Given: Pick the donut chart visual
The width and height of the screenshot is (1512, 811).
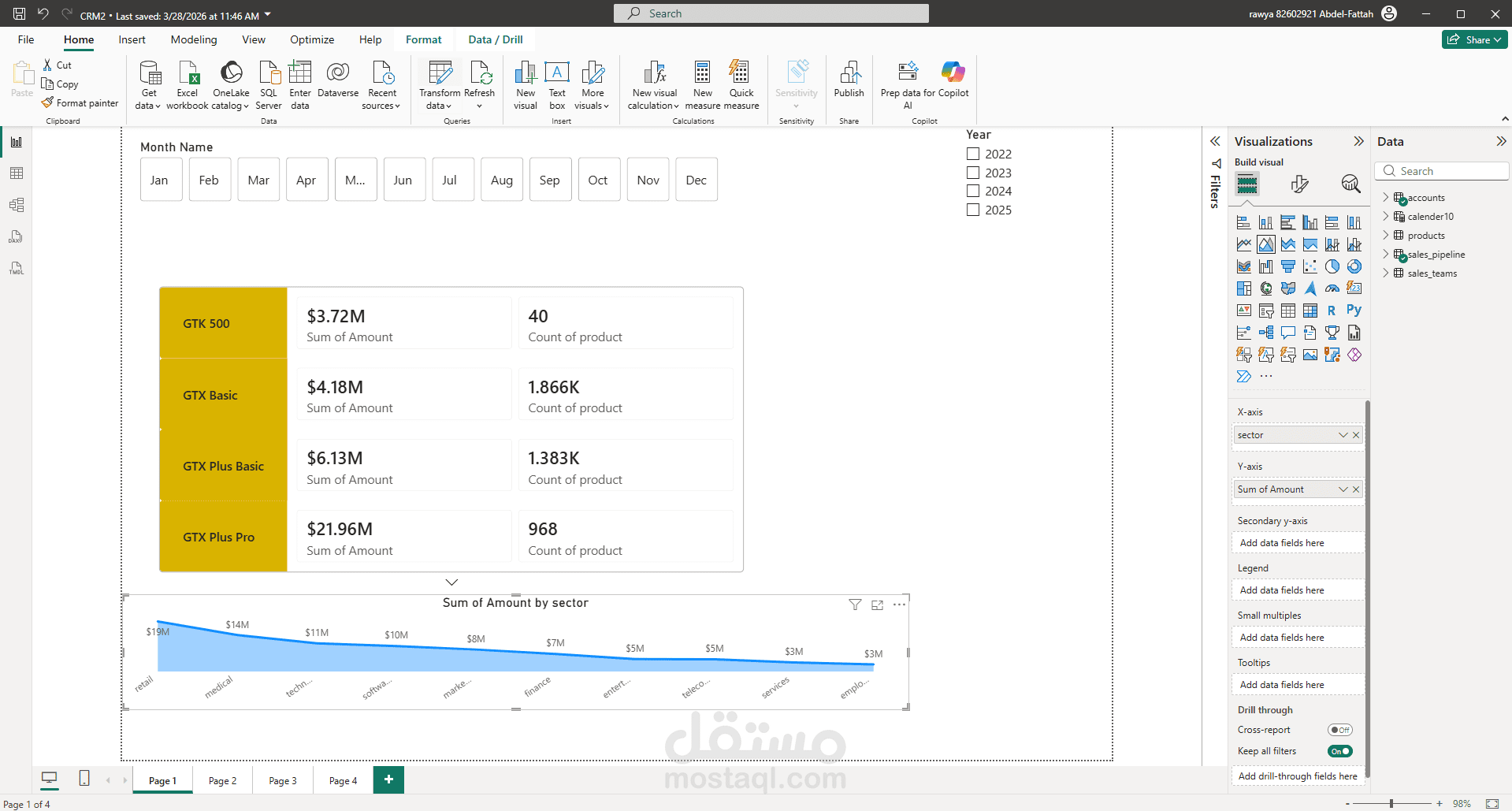Looking at the screenshot, I should point(1354,266).
